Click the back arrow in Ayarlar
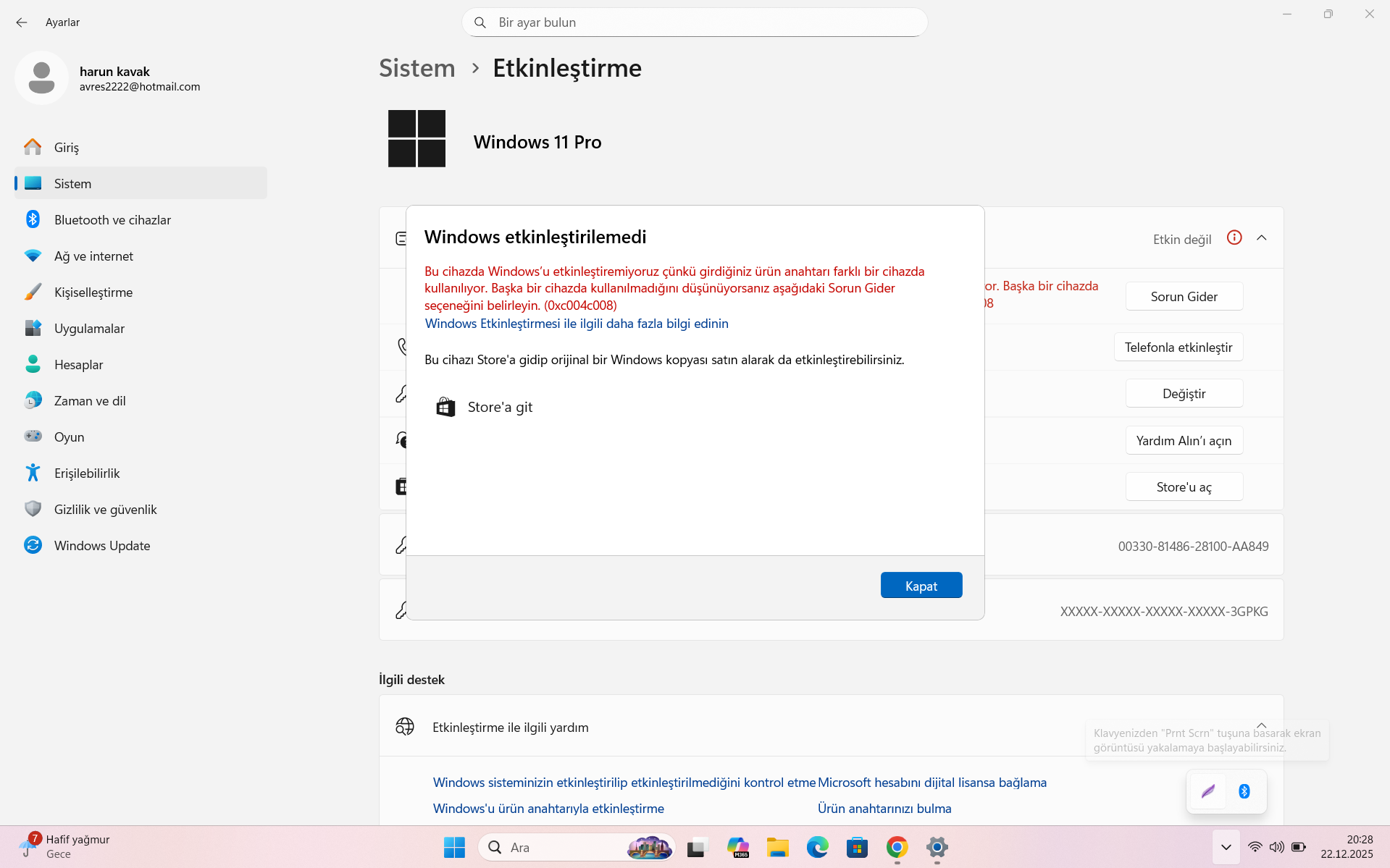The image size is (1390, 868). coord(22,22)
